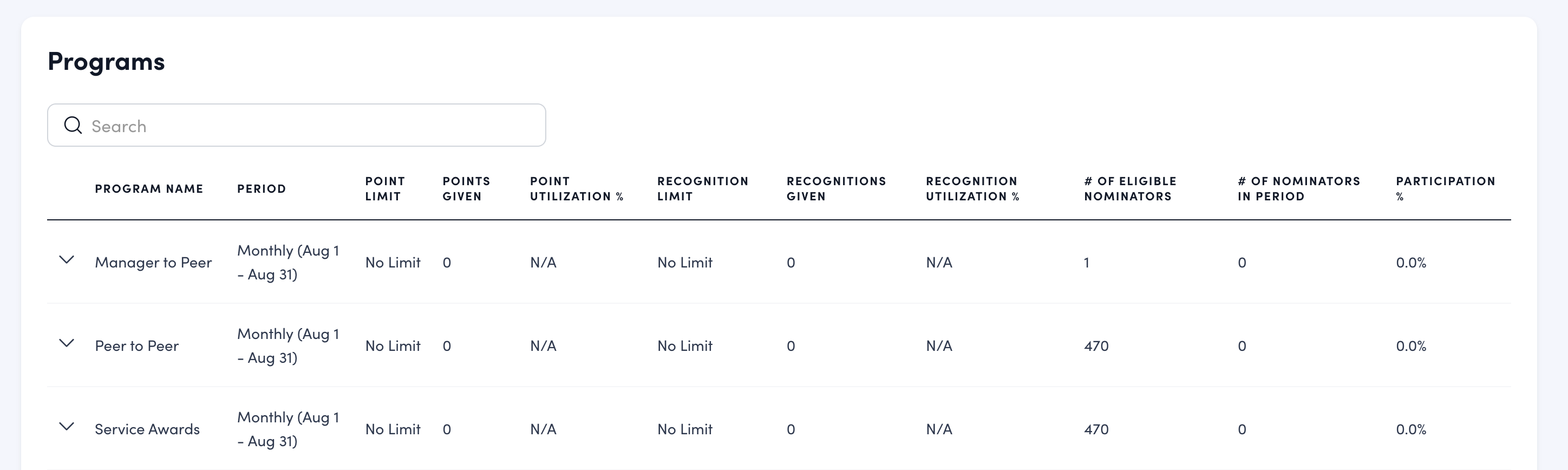
Task: Select the Peer to Peer program name
Action: click(137, 346)
